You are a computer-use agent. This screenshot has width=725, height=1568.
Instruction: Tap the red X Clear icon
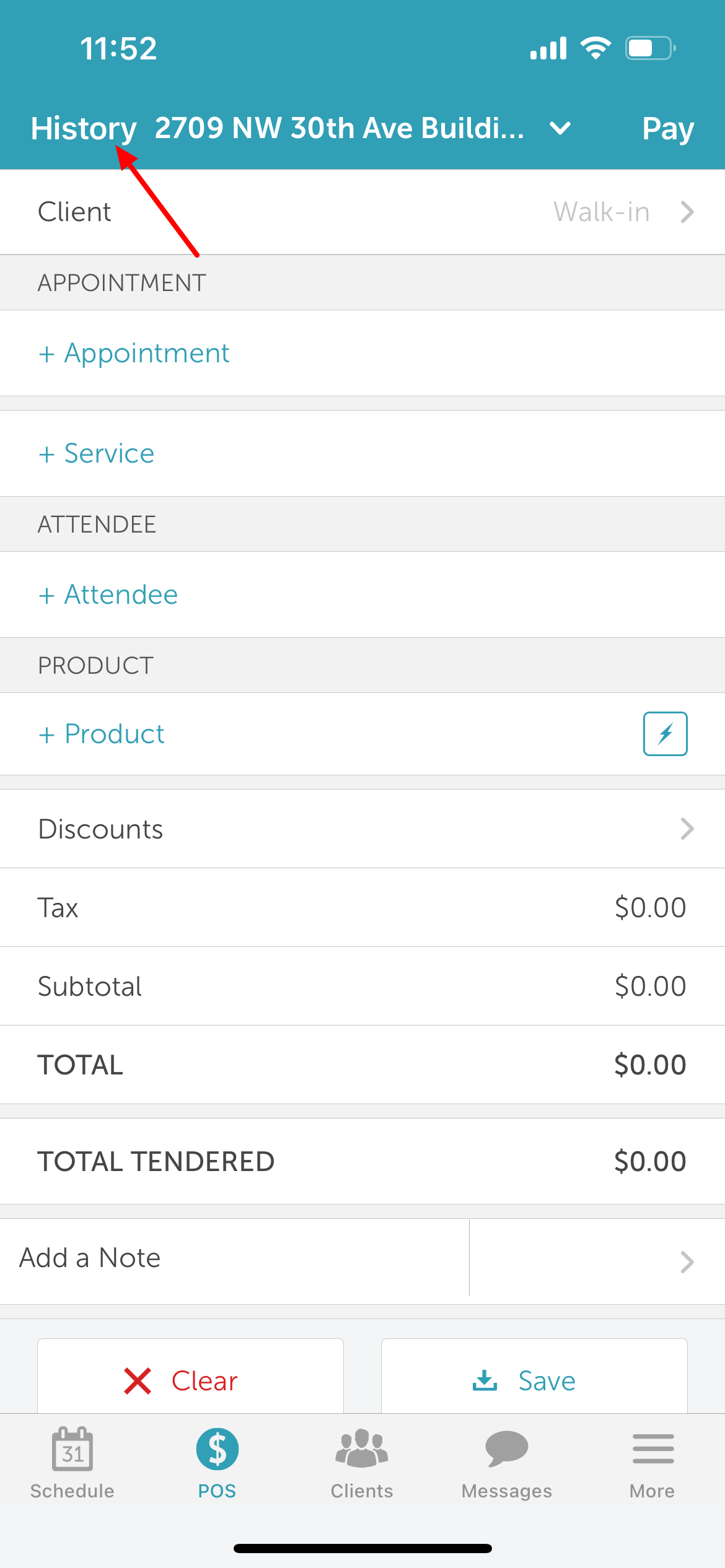pos(138,1381)
